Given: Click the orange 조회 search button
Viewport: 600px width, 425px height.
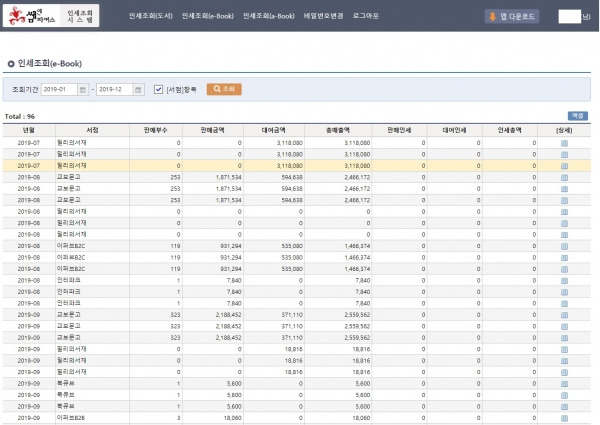Looking at the screenshot, I should (x=224, y=89).
